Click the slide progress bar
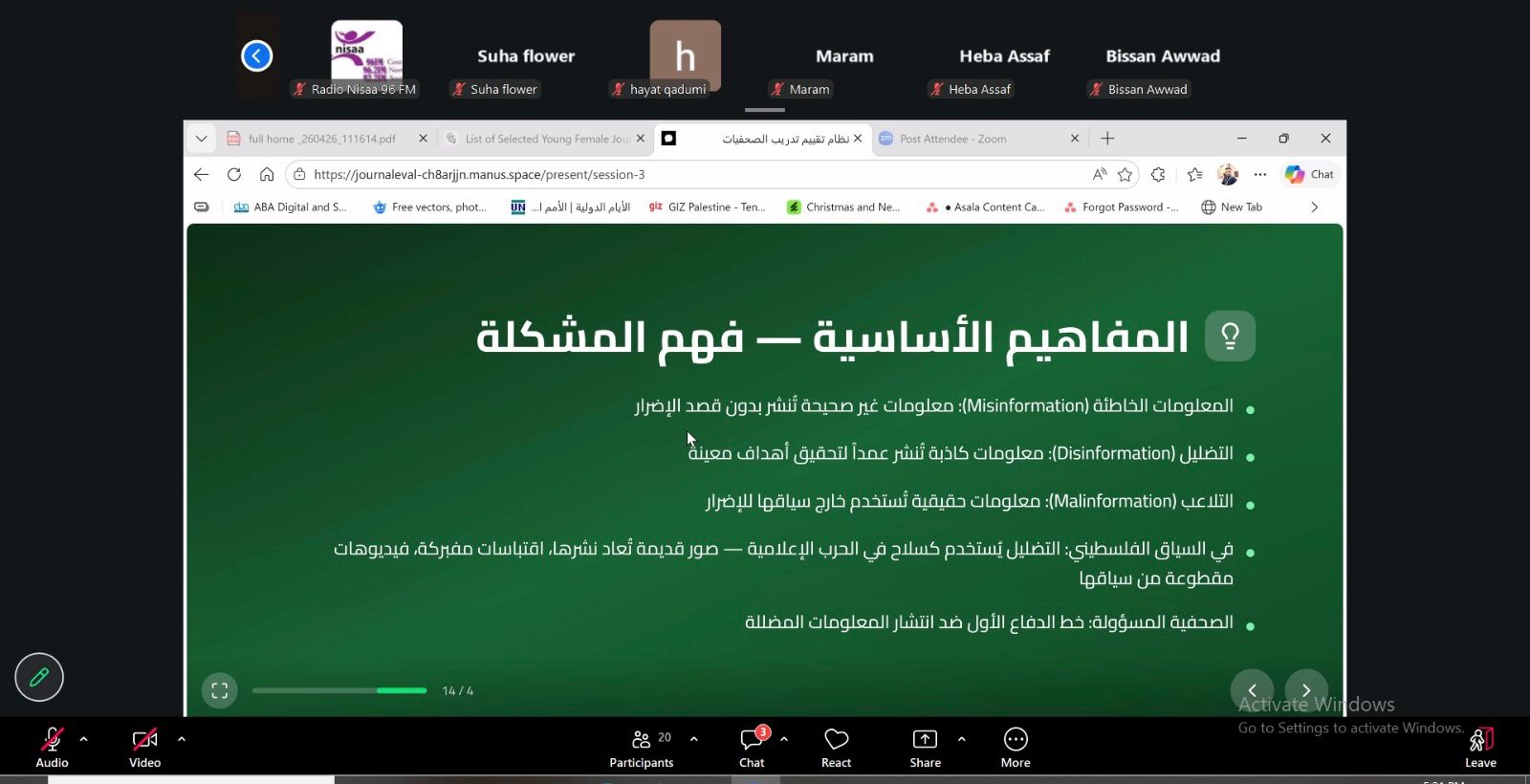The width and height of the screenshot is (1530, 784). [339, 690]
